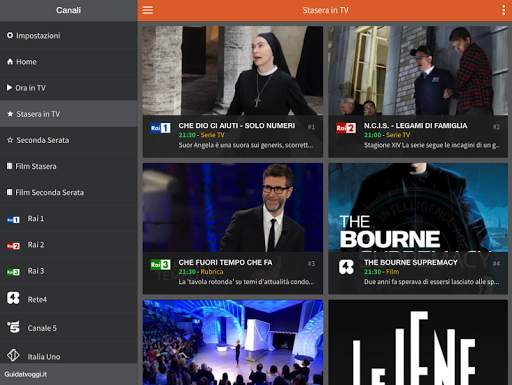Image resolution: width=512 pixels, height=385 pixels.
Task: Click the Rai 3 logo in sidebar
Action: coord(13,272)
